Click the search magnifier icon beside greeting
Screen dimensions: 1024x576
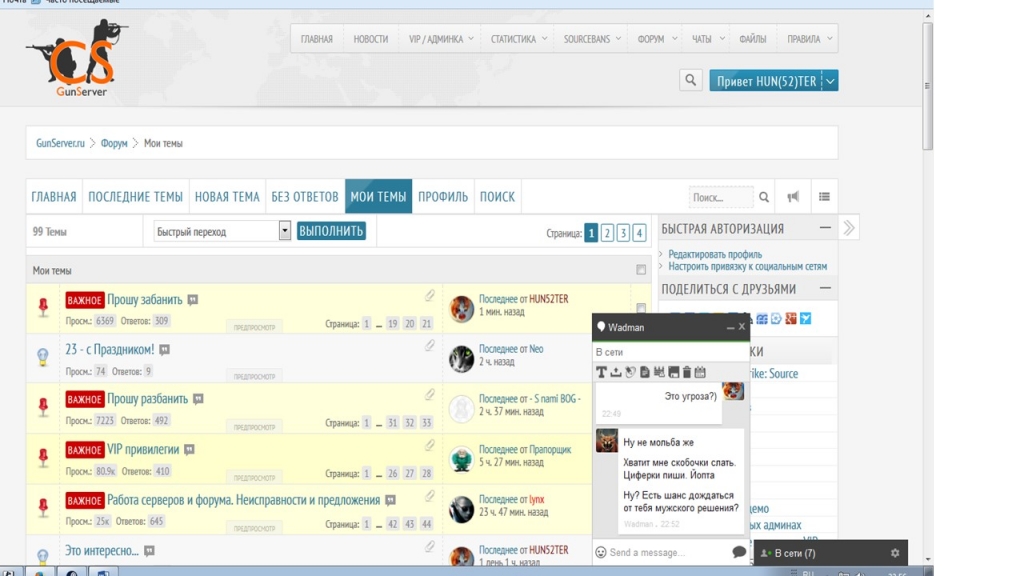(x=690, y=81)
